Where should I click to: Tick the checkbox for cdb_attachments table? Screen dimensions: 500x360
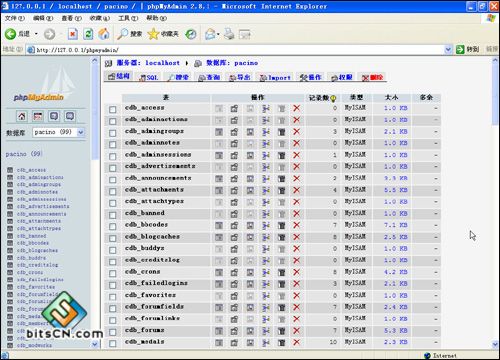113,191
